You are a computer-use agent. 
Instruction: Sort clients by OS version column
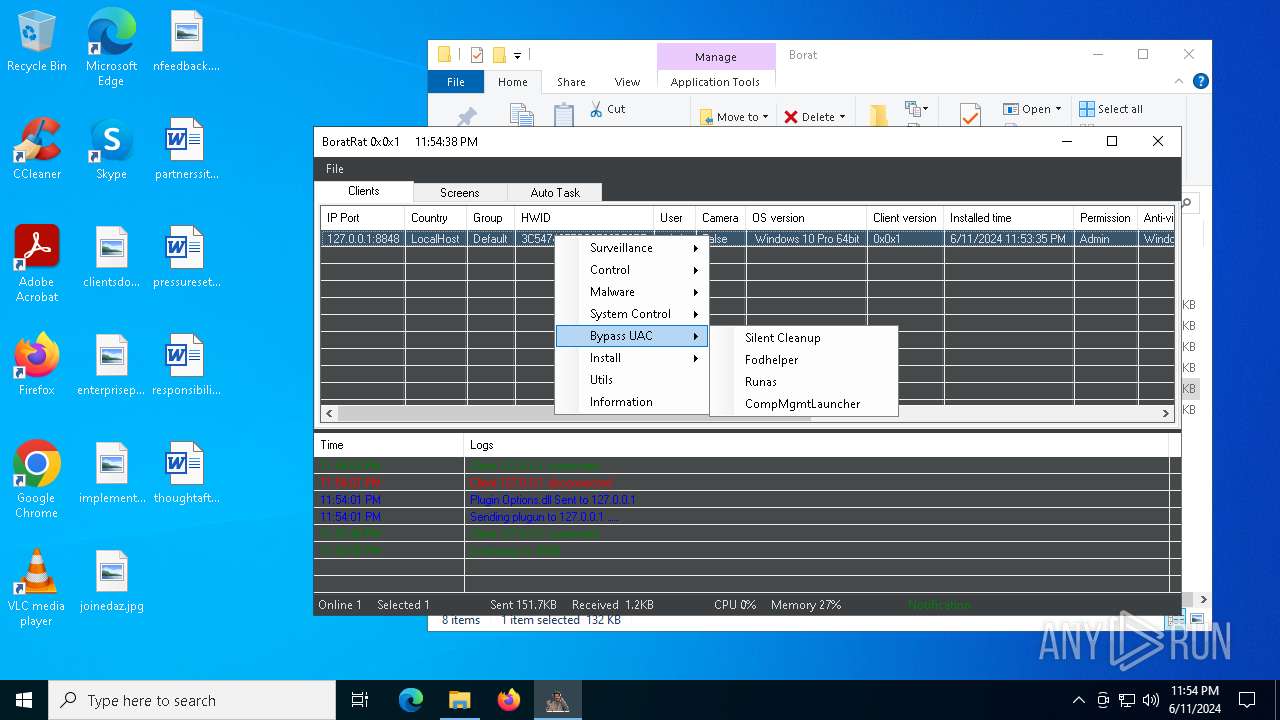tap(806, 218)
